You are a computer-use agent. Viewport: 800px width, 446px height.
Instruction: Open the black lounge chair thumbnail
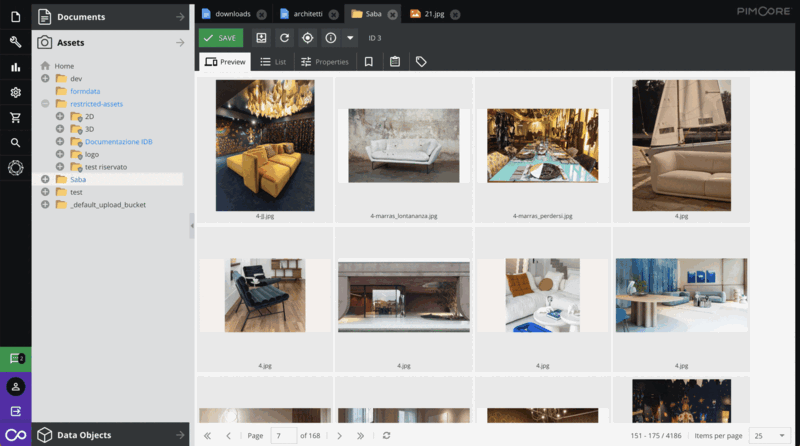265,295
